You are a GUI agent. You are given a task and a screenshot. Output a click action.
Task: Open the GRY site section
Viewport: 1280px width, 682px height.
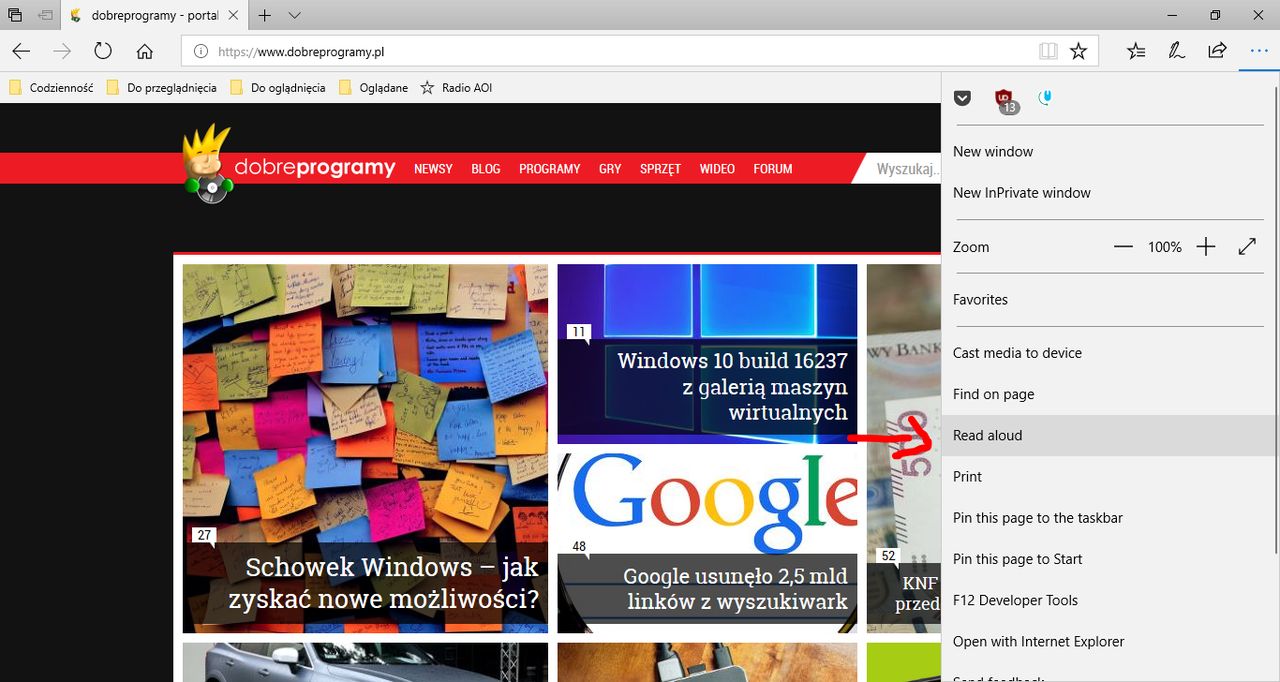pos(610,169)
